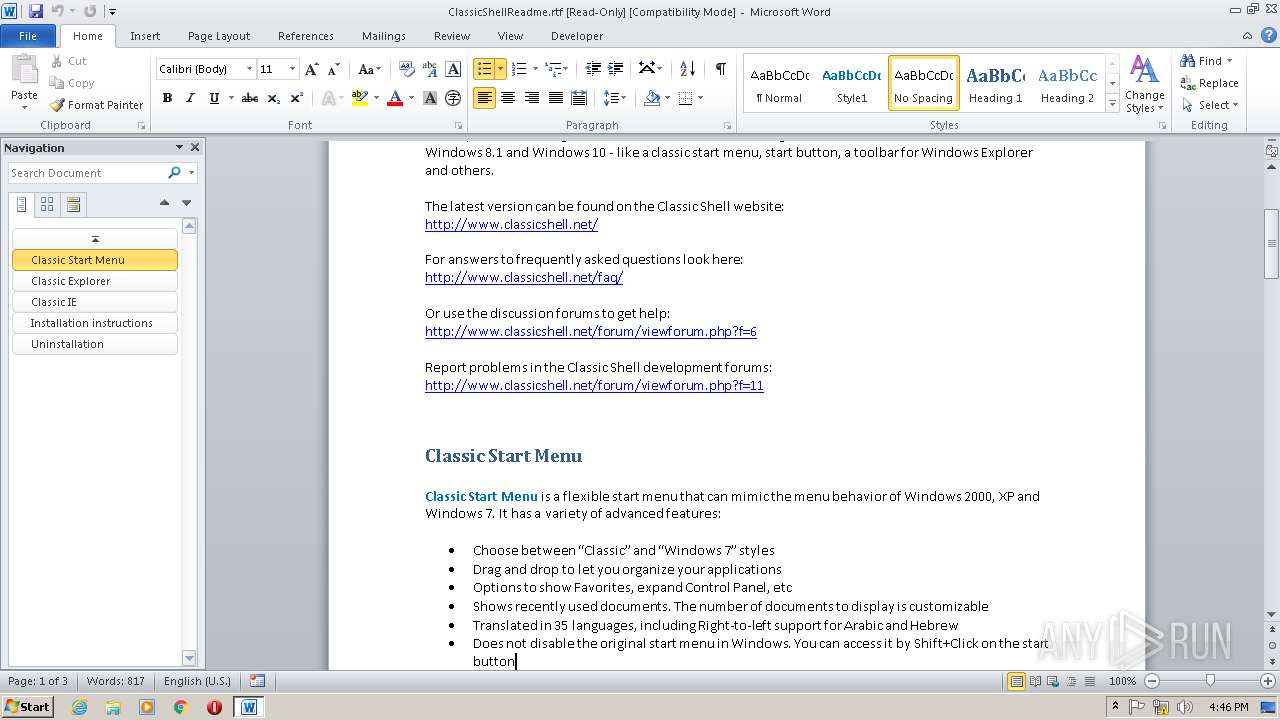Jump to Classic Explorer heading
Viewport: 1280px width, 720px height.
pyautogui.click(x=95, y=281)
